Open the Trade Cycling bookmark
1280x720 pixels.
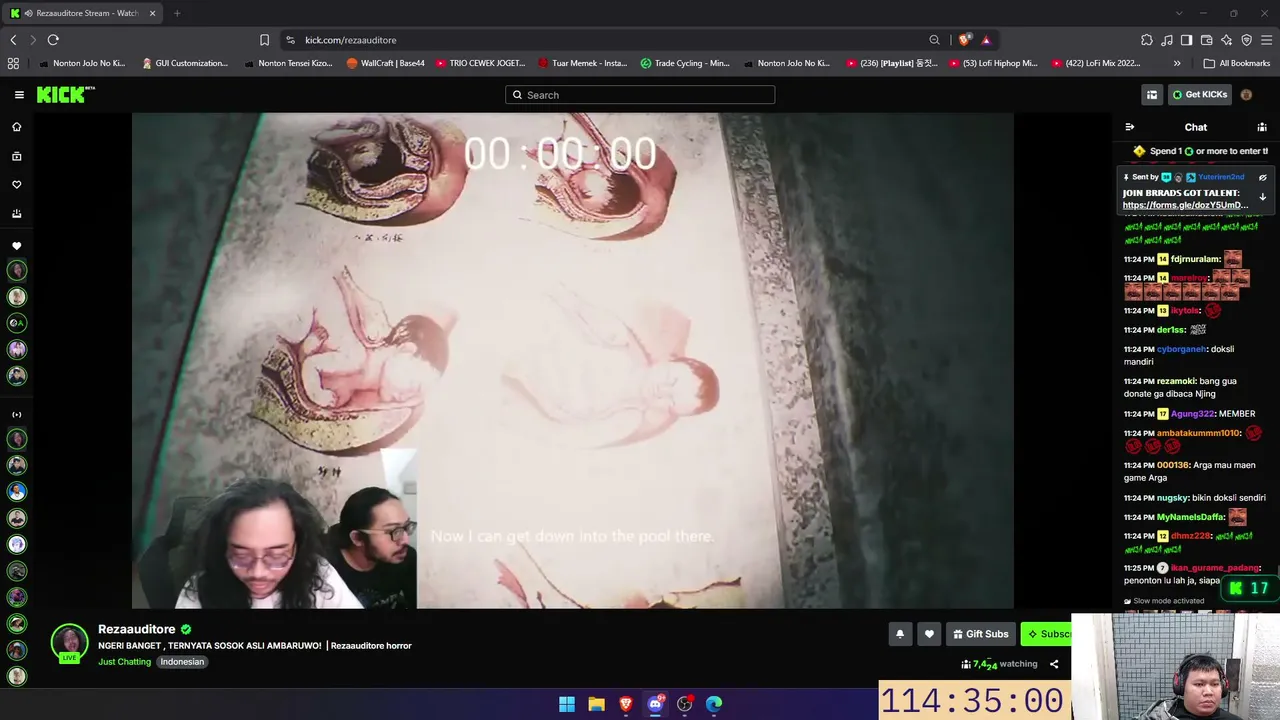click(x=685, y=63)
